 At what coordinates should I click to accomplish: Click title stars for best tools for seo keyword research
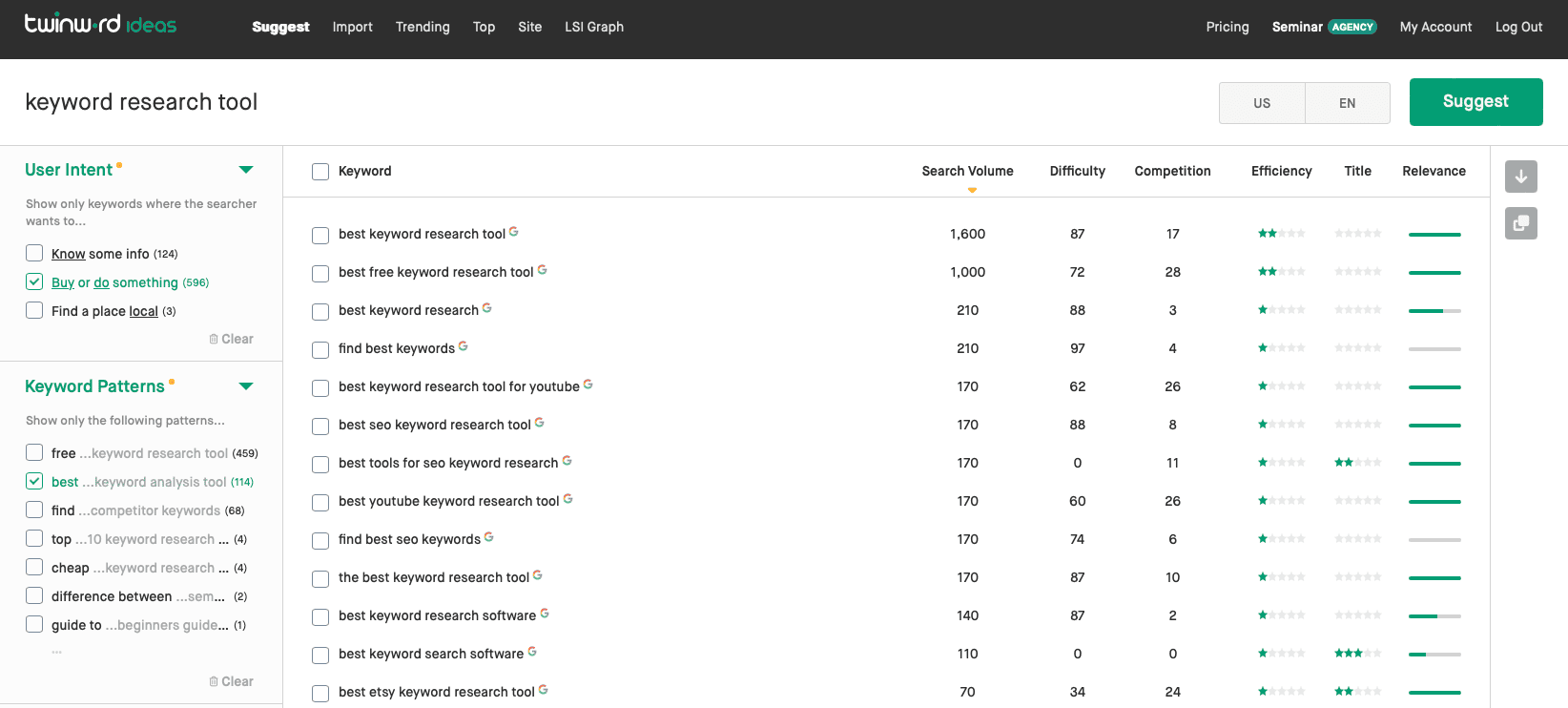1358,463
